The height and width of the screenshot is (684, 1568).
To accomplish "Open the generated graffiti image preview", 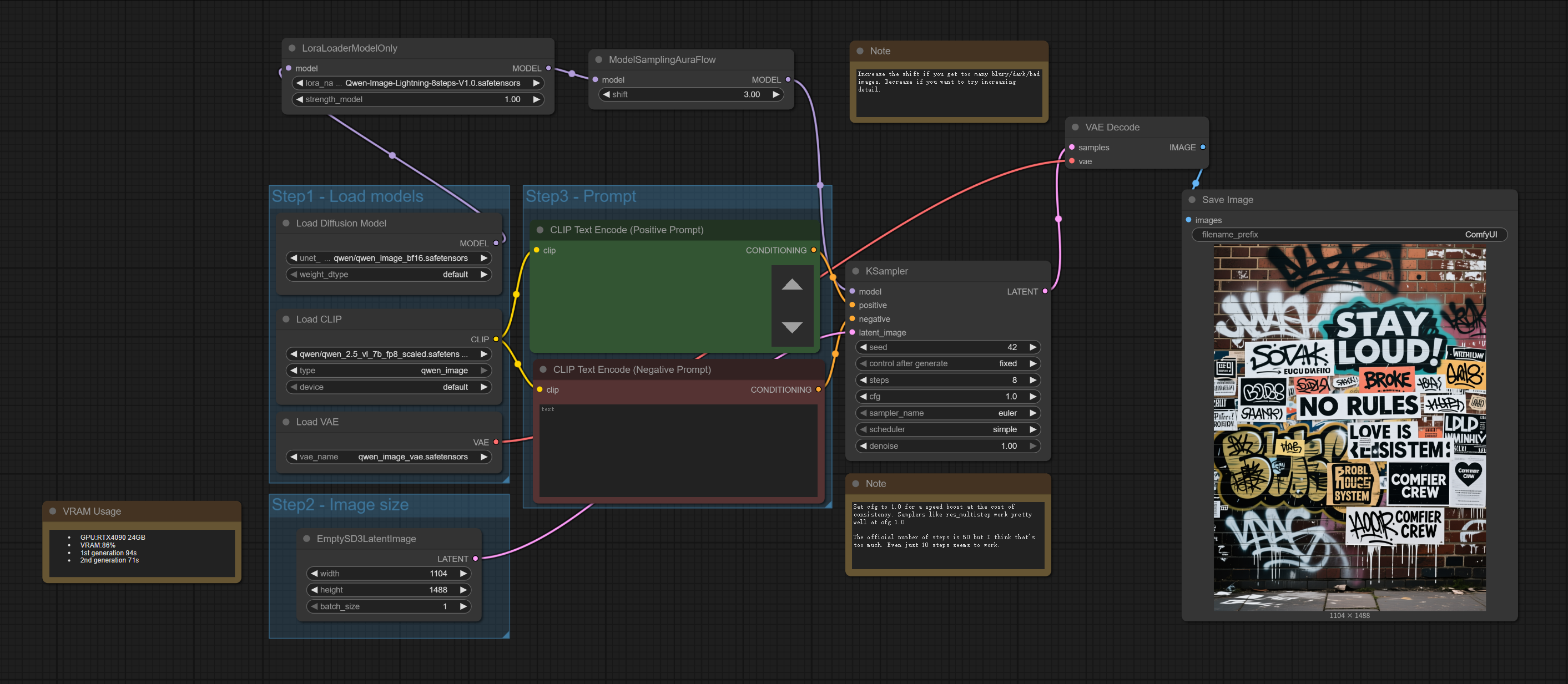I will [1349, 428].
